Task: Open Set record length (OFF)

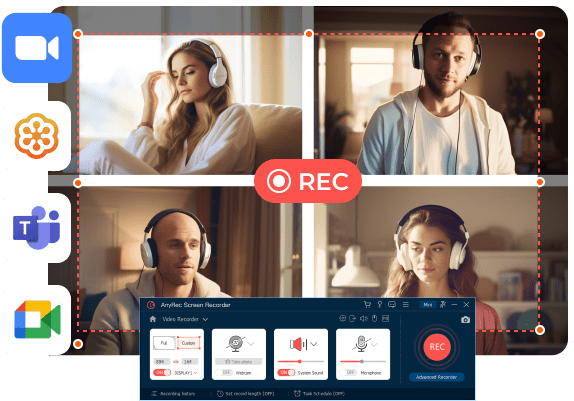Action: pos(250,394)
